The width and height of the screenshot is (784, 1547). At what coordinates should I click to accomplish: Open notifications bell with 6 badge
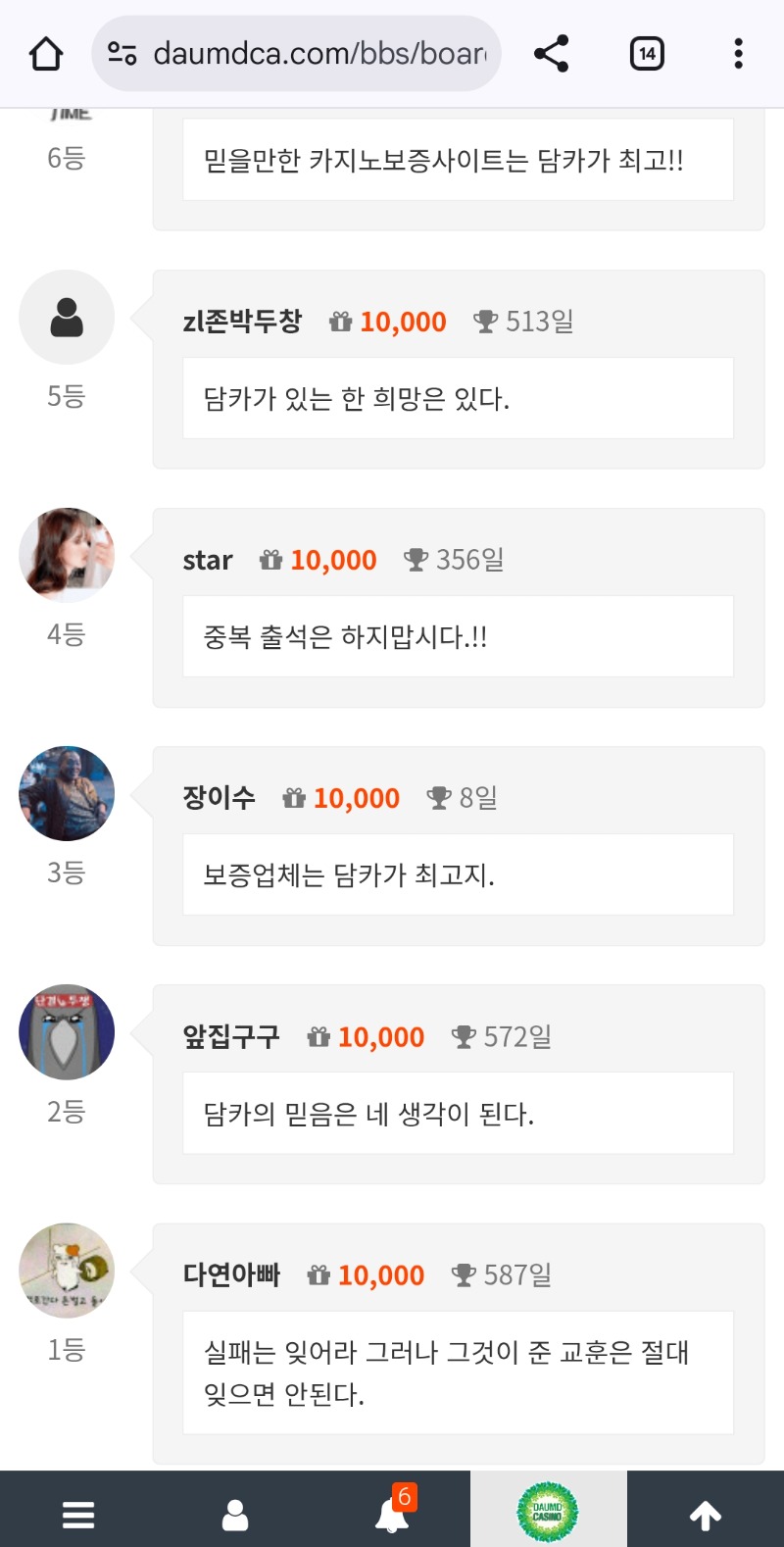[392, 1515]
